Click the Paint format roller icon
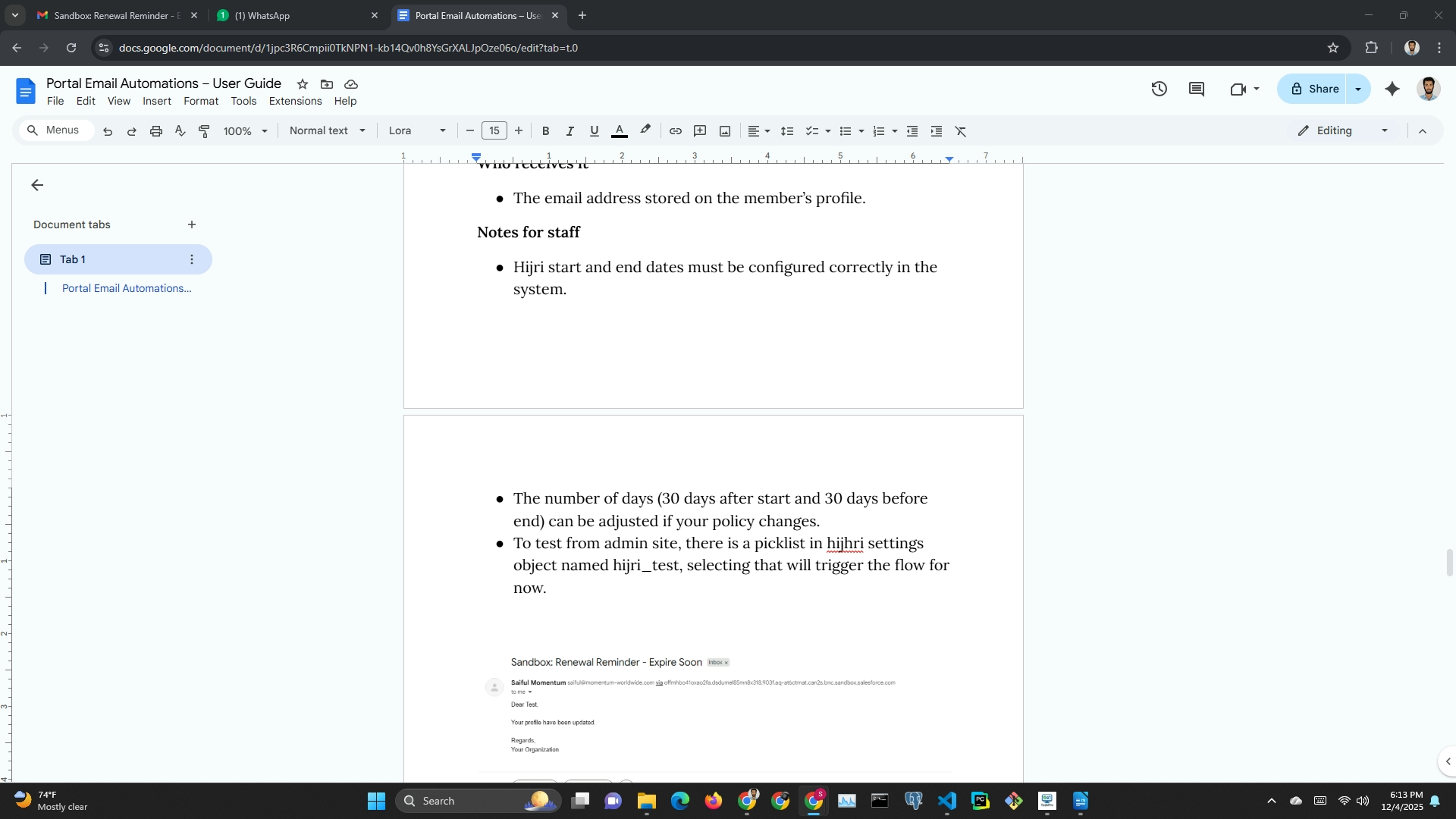Viewport: 1456px width, 819px height. (x=204, y=131)
